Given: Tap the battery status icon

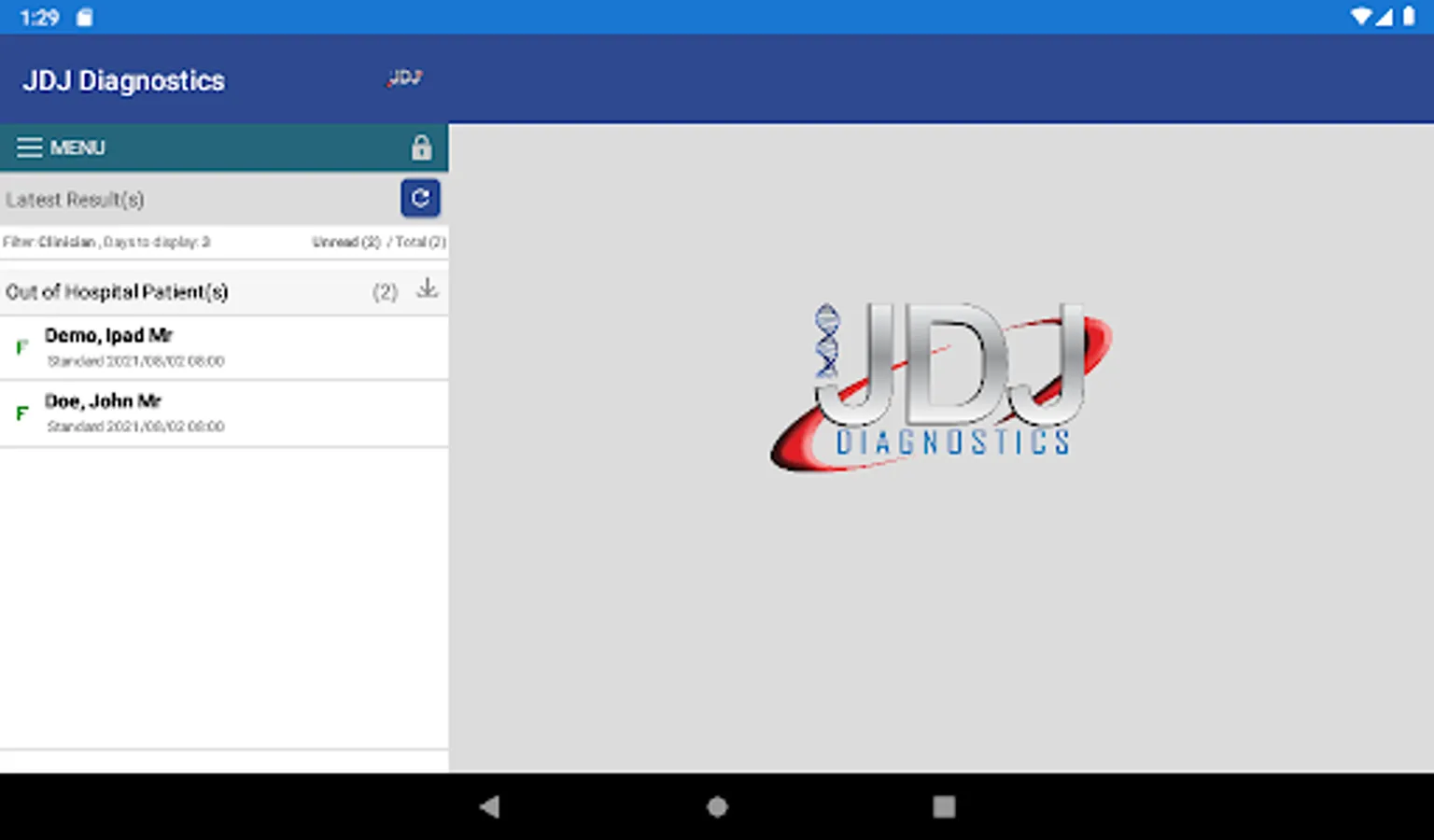Looking at the screenshot, I should coord(1409,17).
